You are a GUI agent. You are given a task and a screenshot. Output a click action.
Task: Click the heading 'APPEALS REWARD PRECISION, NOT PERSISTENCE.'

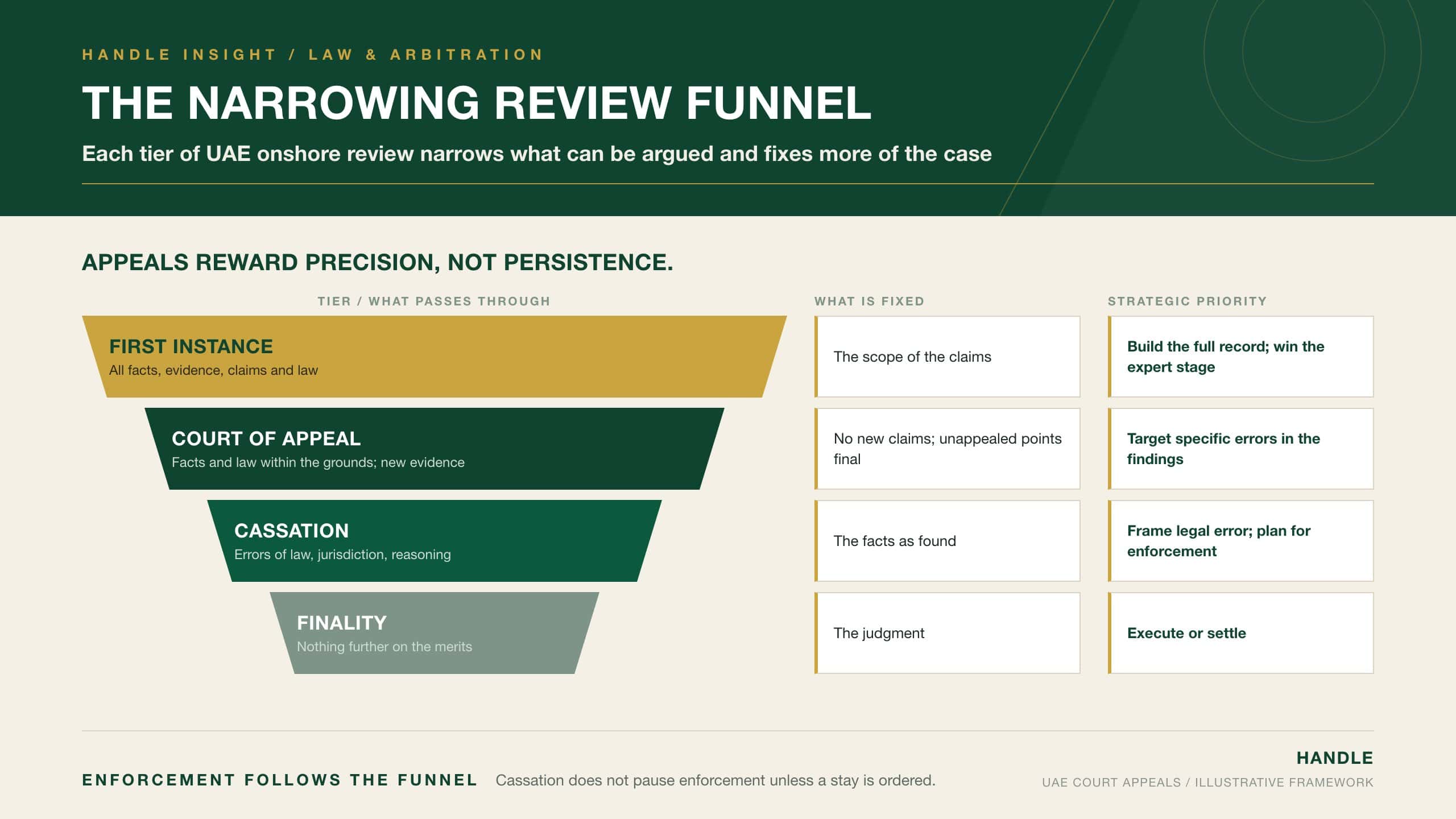378,262
